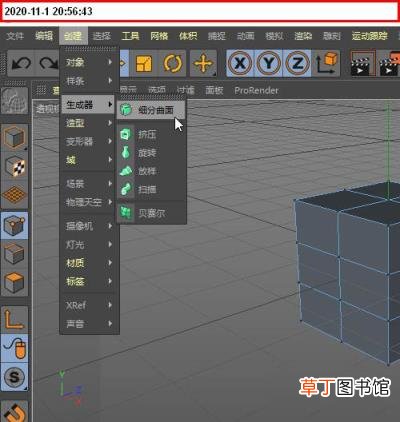Viewport: 400px width, 422px height.
Task: Open the 渲染 menu
Action: [x=303, y=36]
